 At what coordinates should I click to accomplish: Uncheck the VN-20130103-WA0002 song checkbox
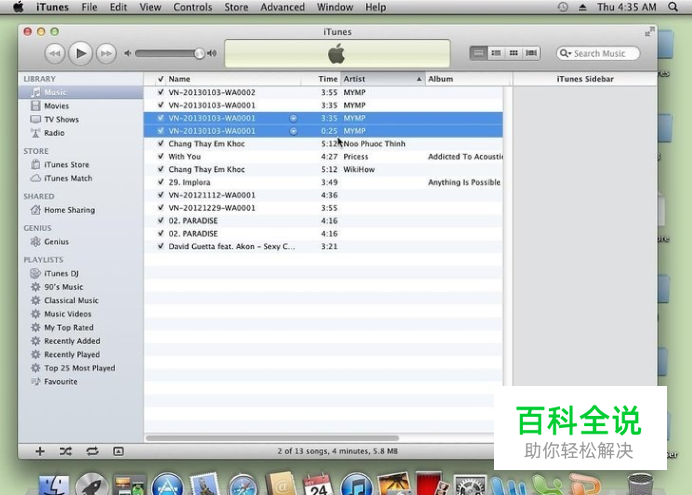[161, 92]
